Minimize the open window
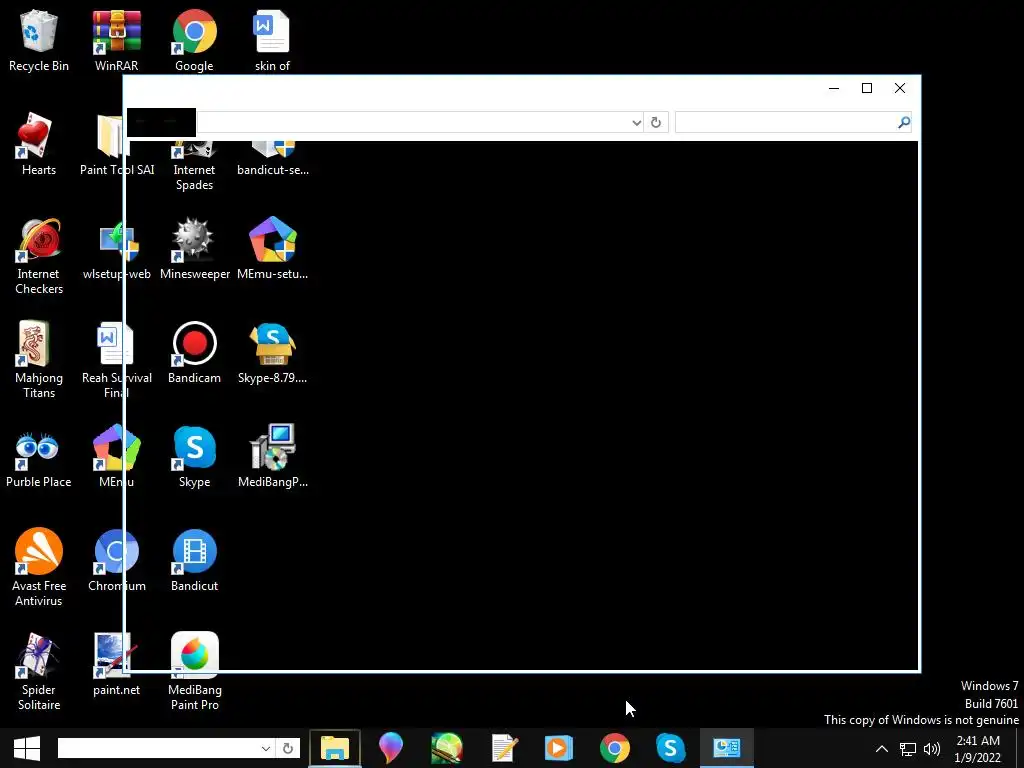This screenshot has width=1024, height=768. coord(834,88)
